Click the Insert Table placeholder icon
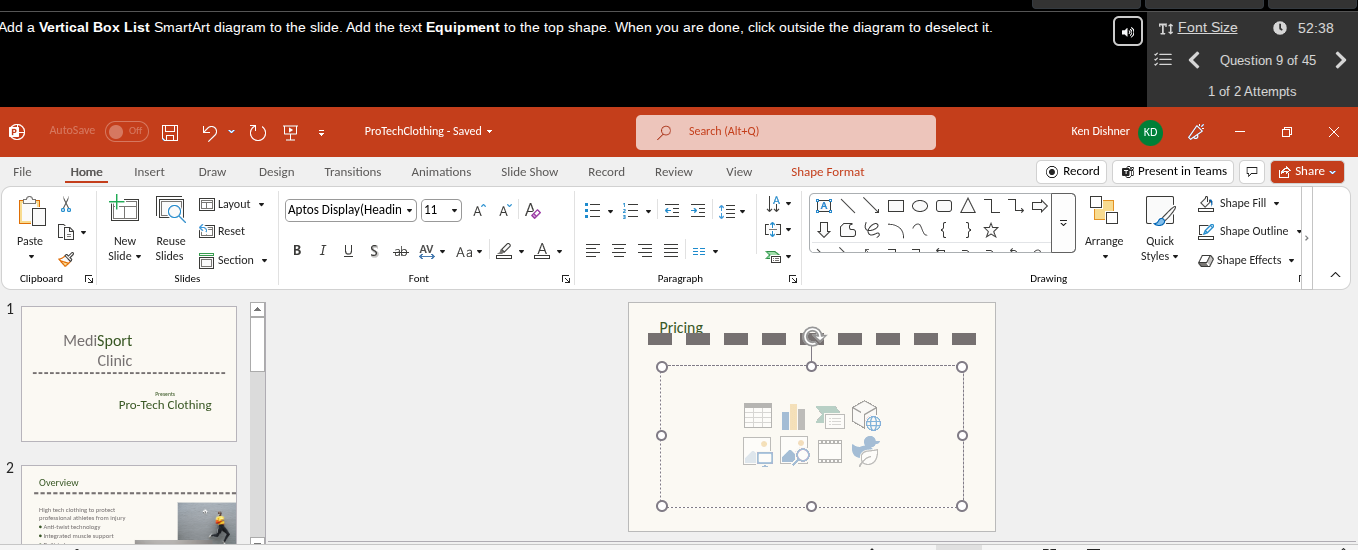This screenshot has width=1358, height=550. [758, 416]
